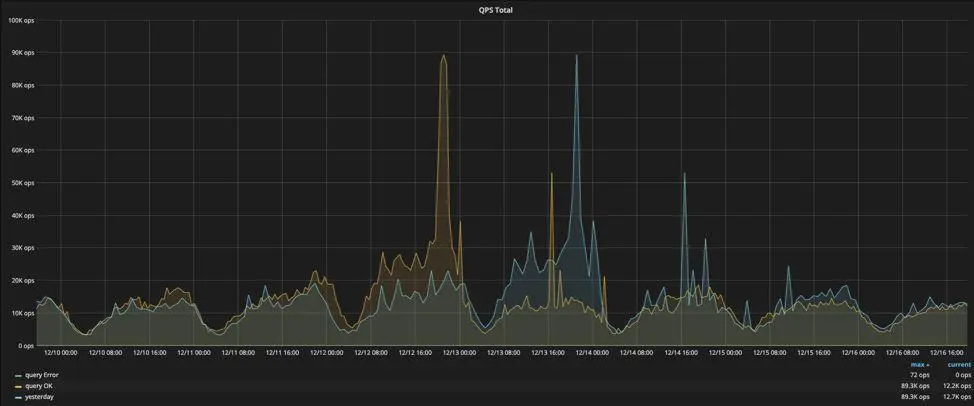The width and height of the screenshot is (974, 406).
Task: Click the 12/12 16:00 time axis label
Action: (x=416, y=353)
